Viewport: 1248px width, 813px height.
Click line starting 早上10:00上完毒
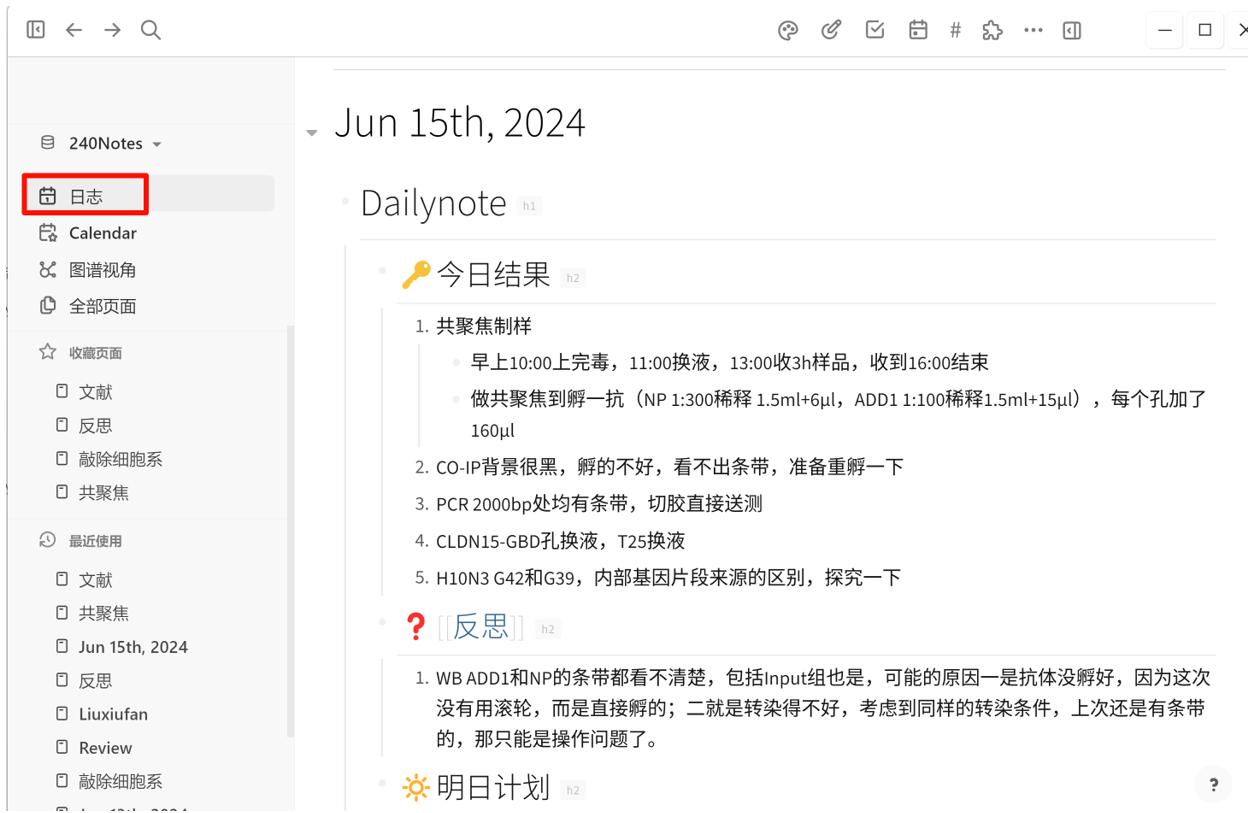pyautogui.click(x=730, y=362)
